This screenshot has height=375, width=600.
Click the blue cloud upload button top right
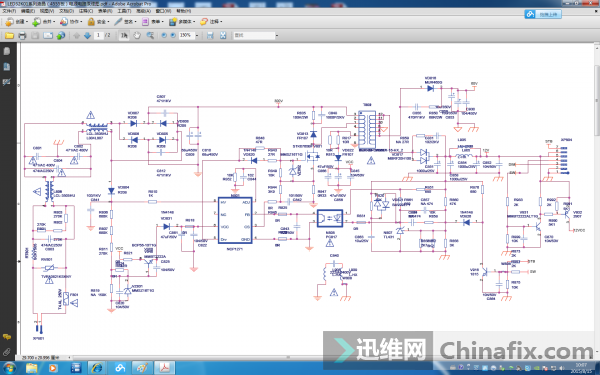point(543,15)
